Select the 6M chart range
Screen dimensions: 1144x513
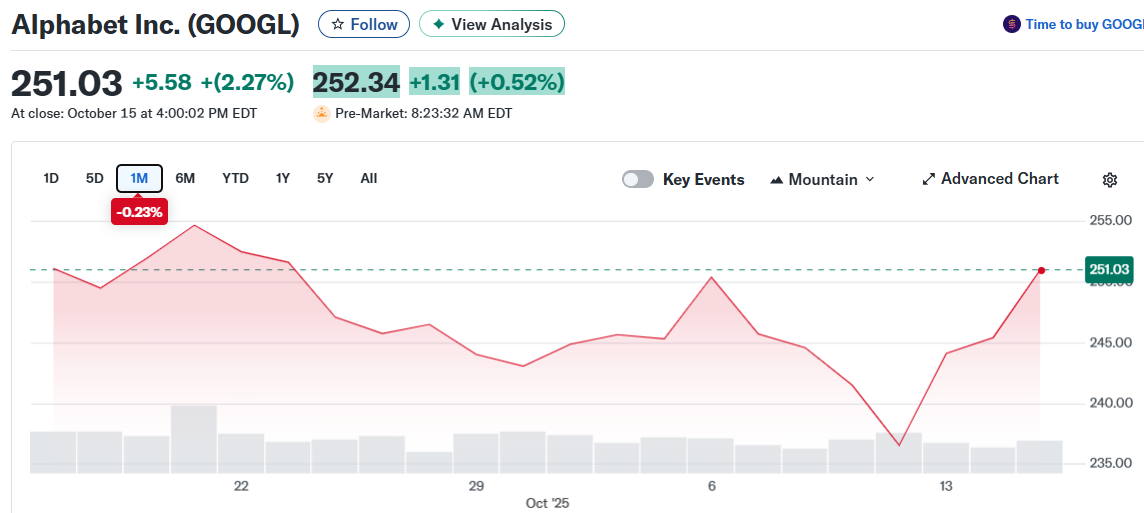(185, 178)
